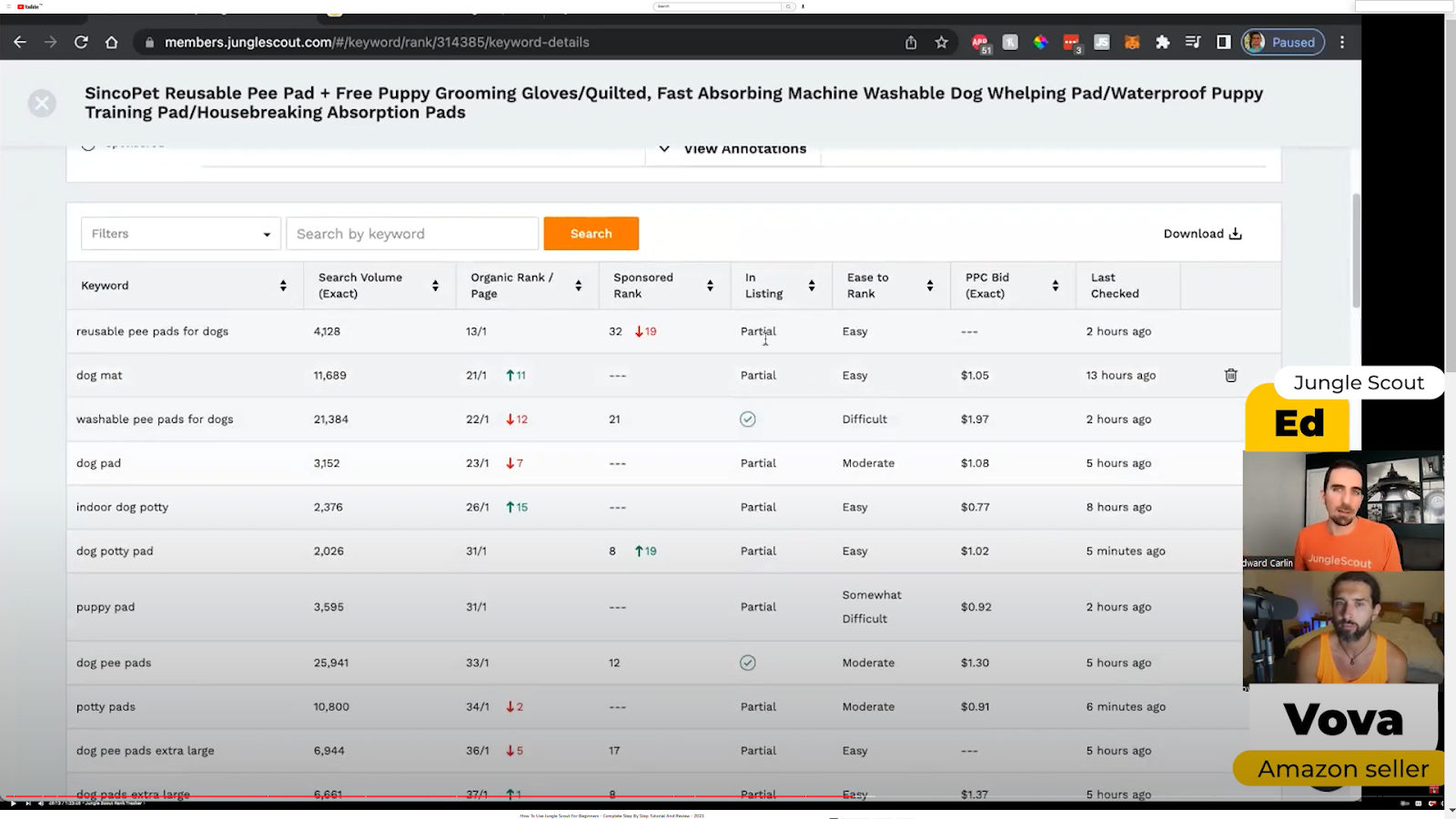This screenshot has width=1456, height=819.
Task: Open the Filters dropdown
Action: 180,234
